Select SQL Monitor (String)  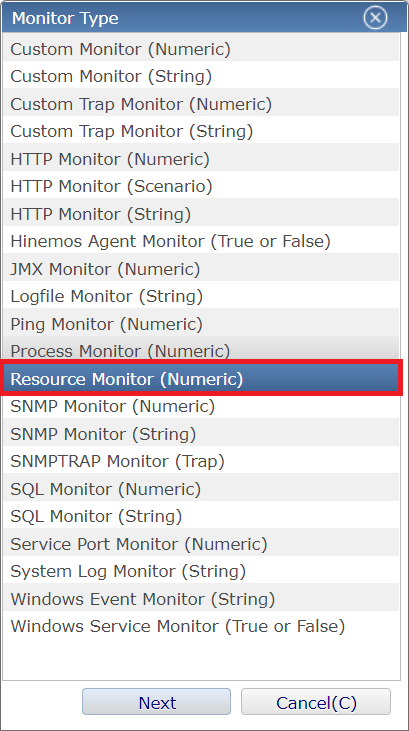click(x=201, y=516)
